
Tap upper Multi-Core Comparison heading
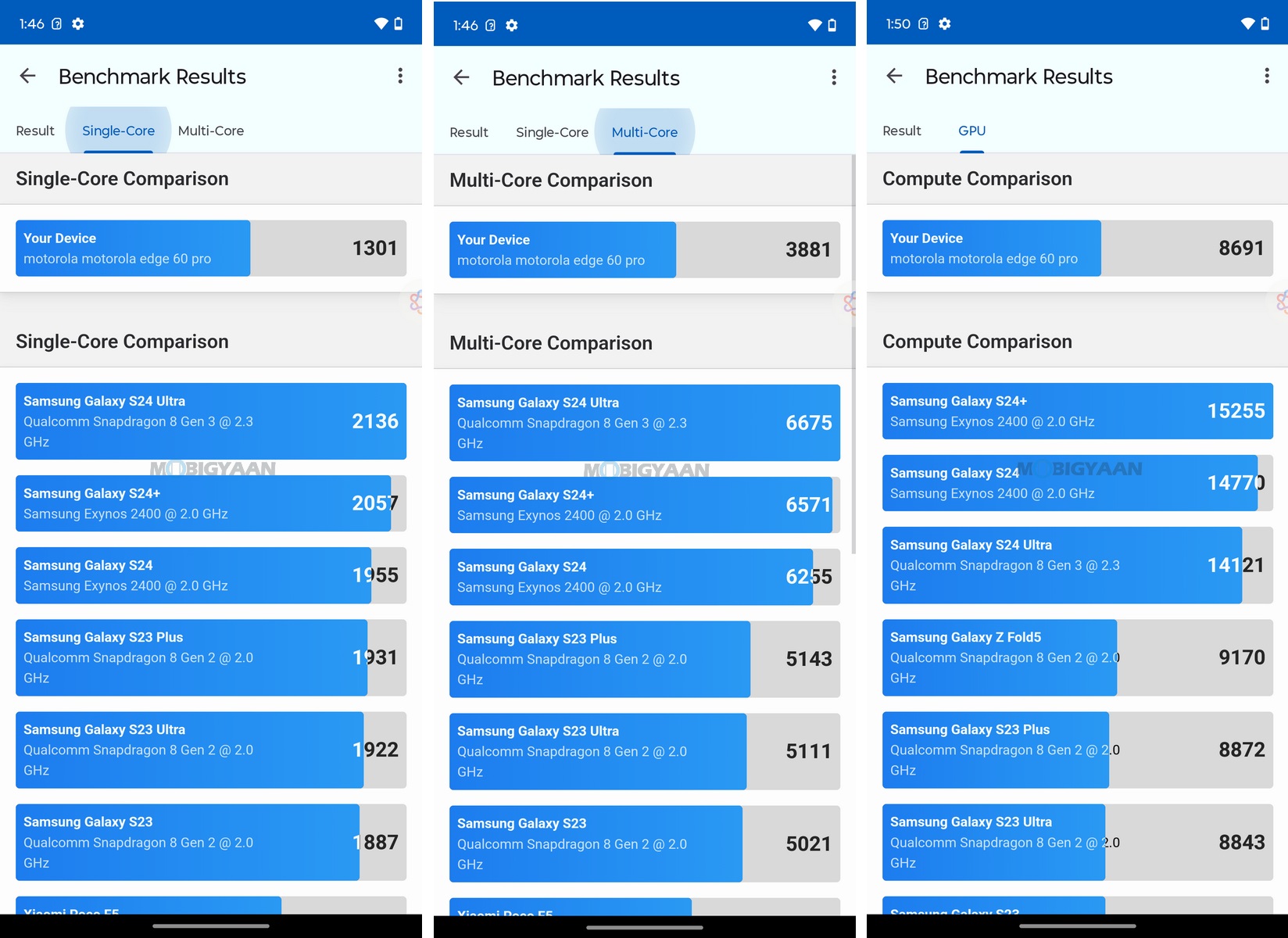551,181
